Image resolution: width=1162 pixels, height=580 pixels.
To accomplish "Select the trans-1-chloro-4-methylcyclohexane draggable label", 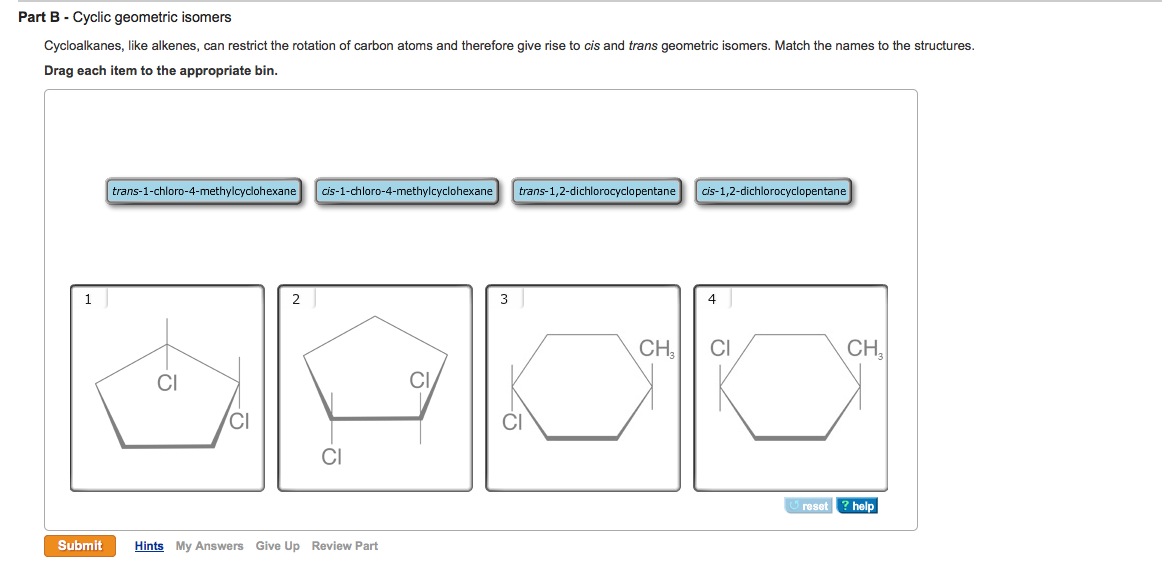I will 204,191.
